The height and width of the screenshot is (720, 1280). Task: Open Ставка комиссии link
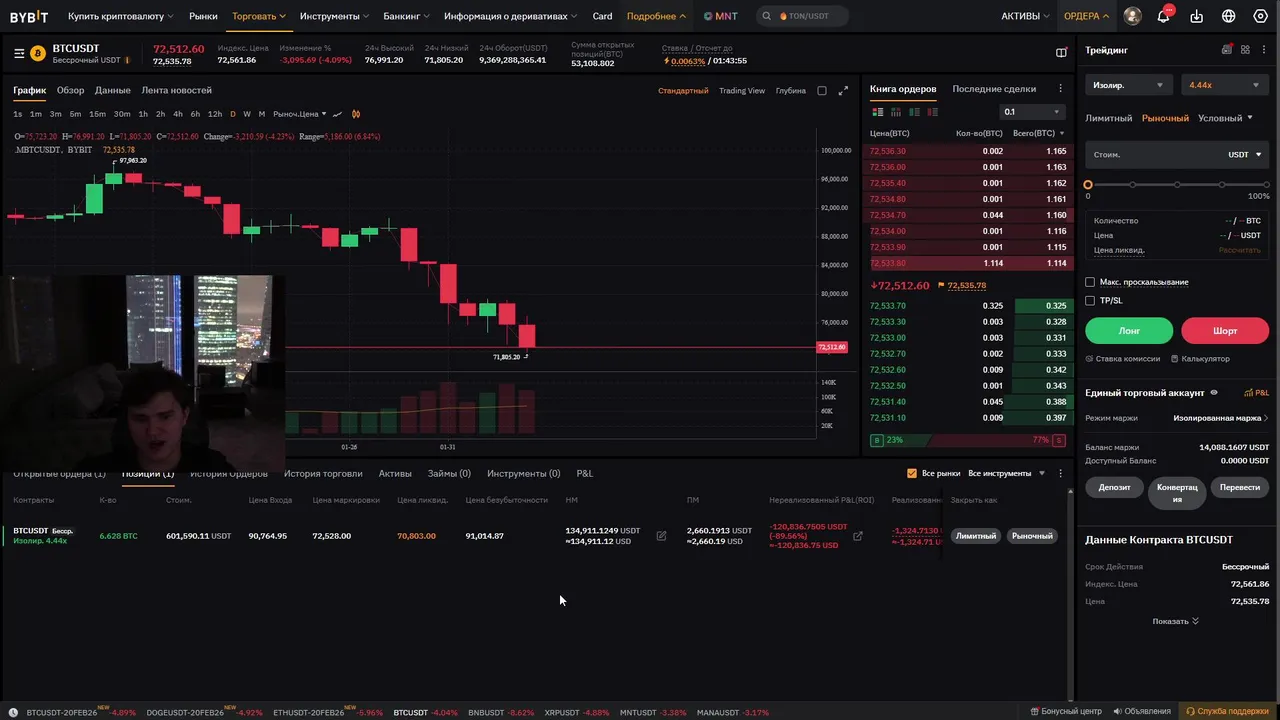coord(1123,358)
